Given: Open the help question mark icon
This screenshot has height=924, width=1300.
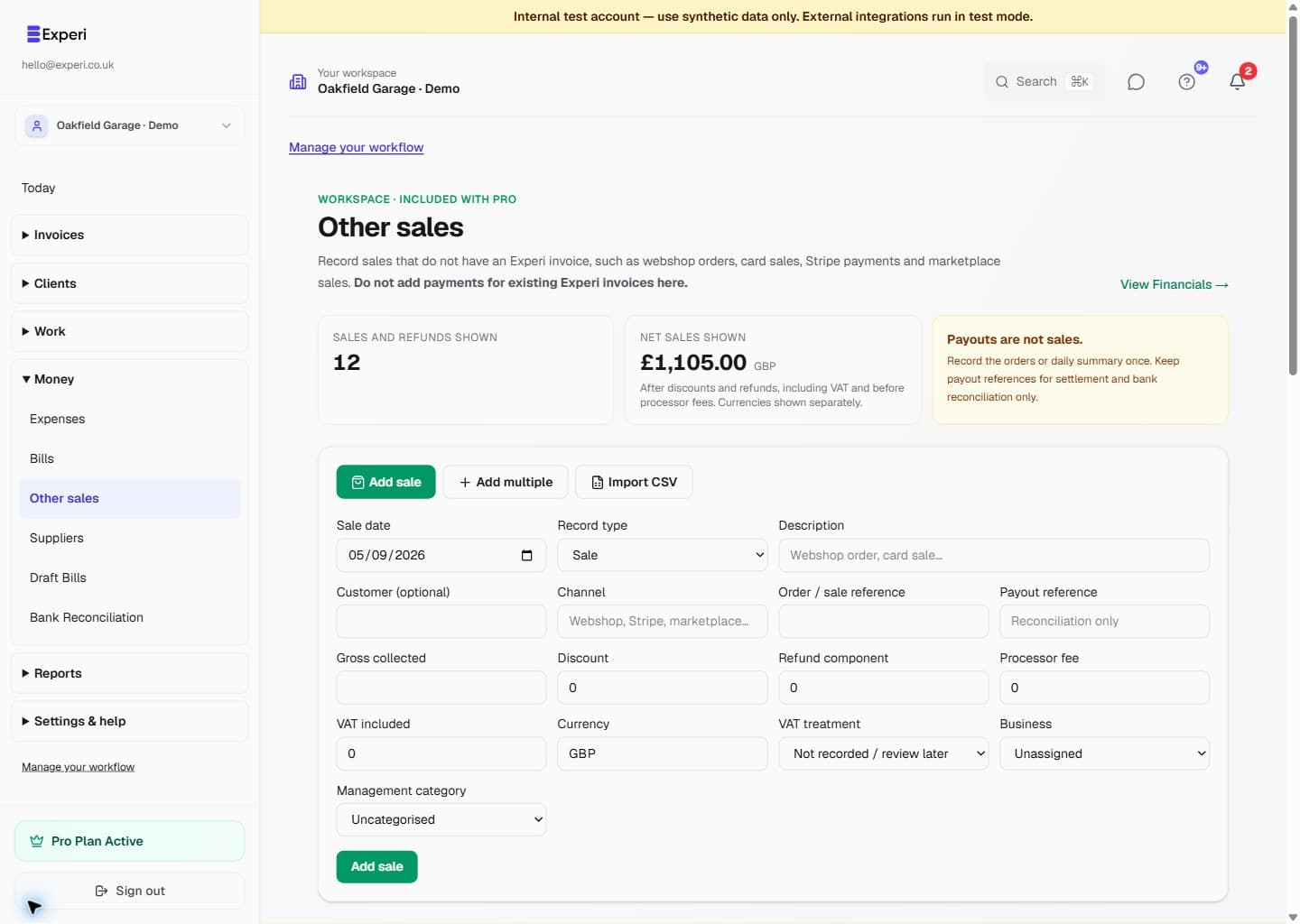Looking at the screenshot, I should point(1186,82).
